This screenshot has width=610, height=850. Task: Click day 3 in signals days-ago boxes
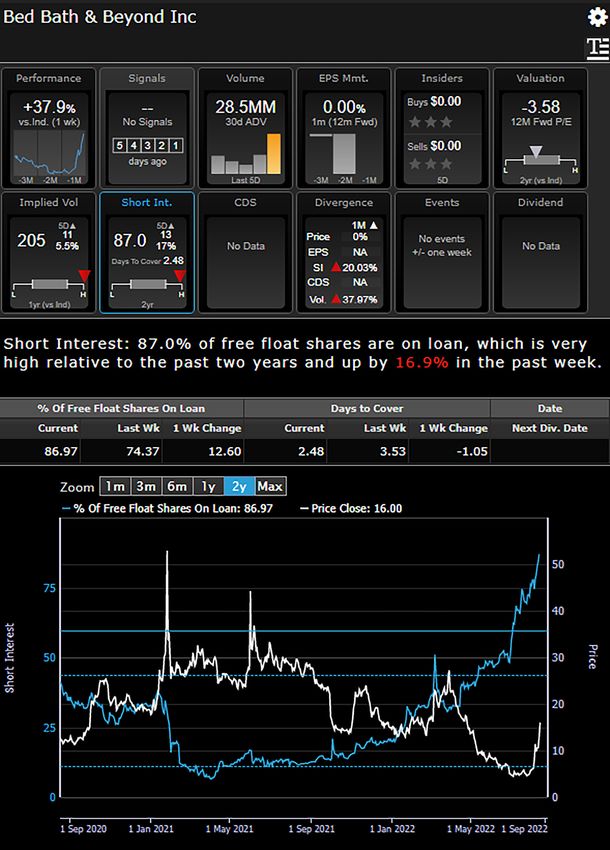pyautogui.click(x=147, y=145)
